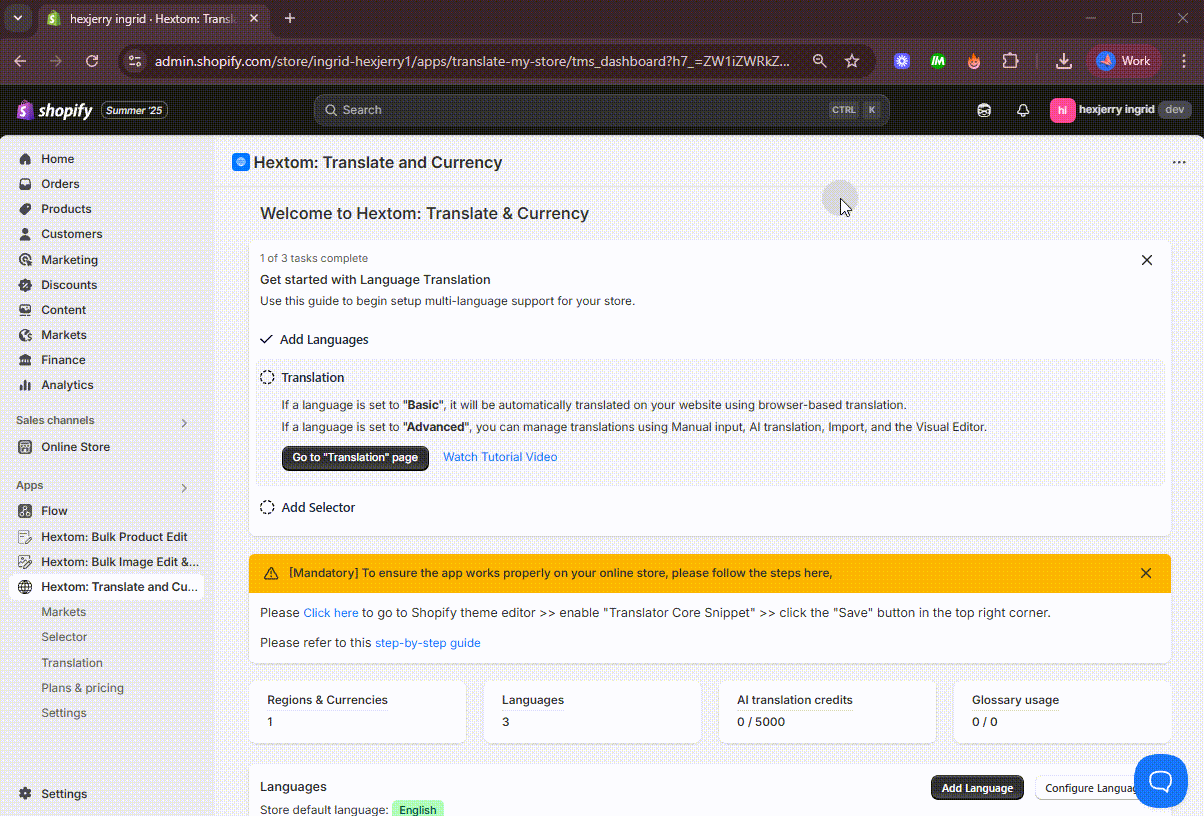Open the AI translation credits card
The image size is (1204, 816).
[827, 711]
